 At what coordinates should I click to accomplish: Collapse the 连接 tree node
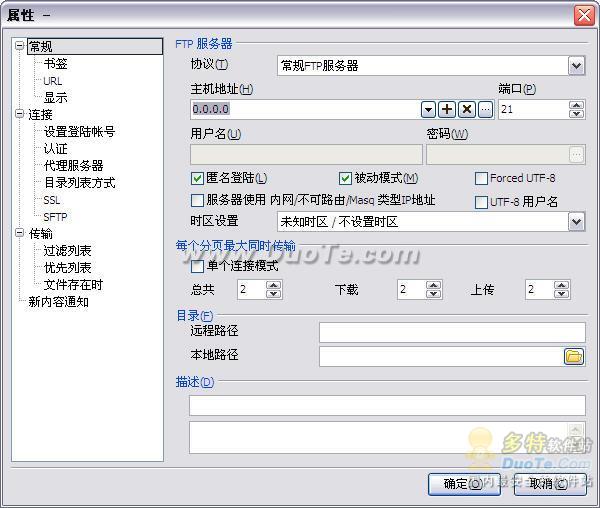click(x=19, y=114)
